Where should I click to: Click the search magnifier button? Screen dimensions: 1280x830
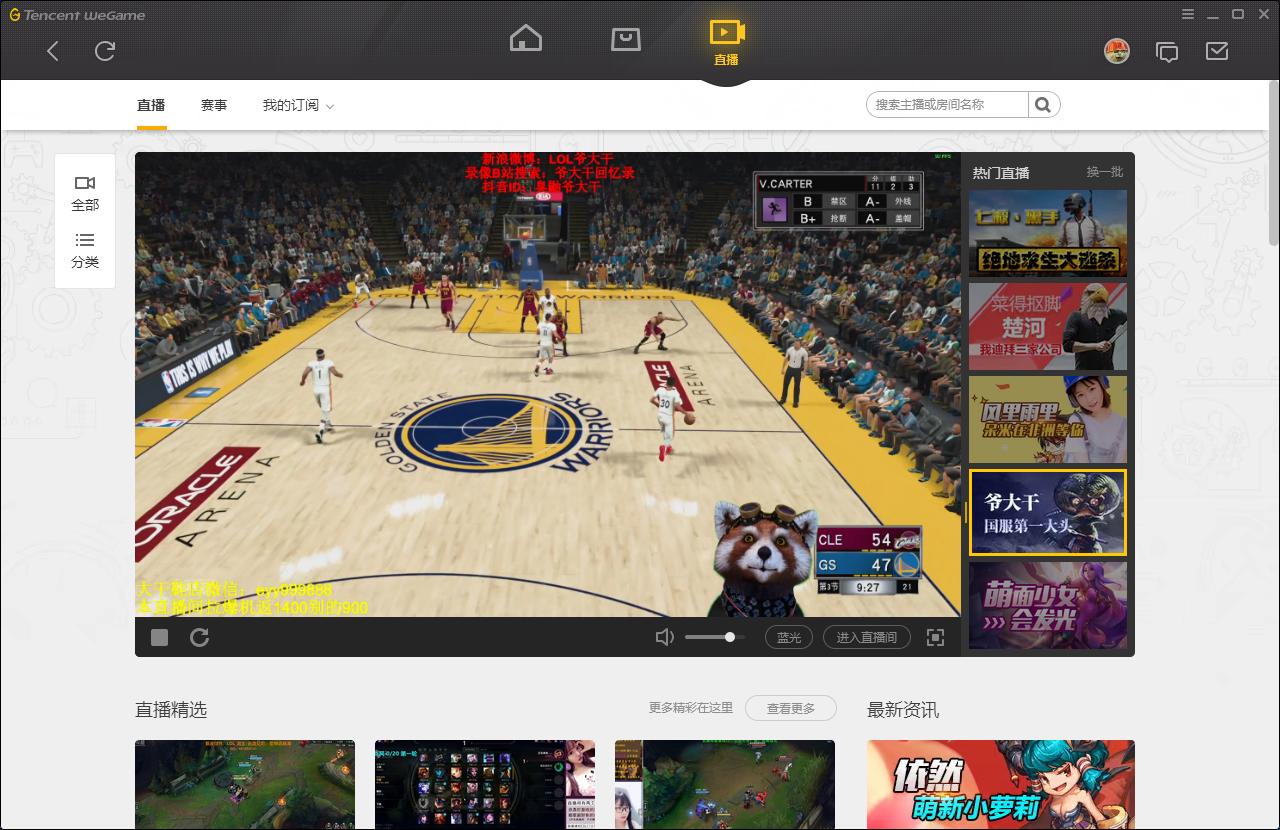[1043, 104]
